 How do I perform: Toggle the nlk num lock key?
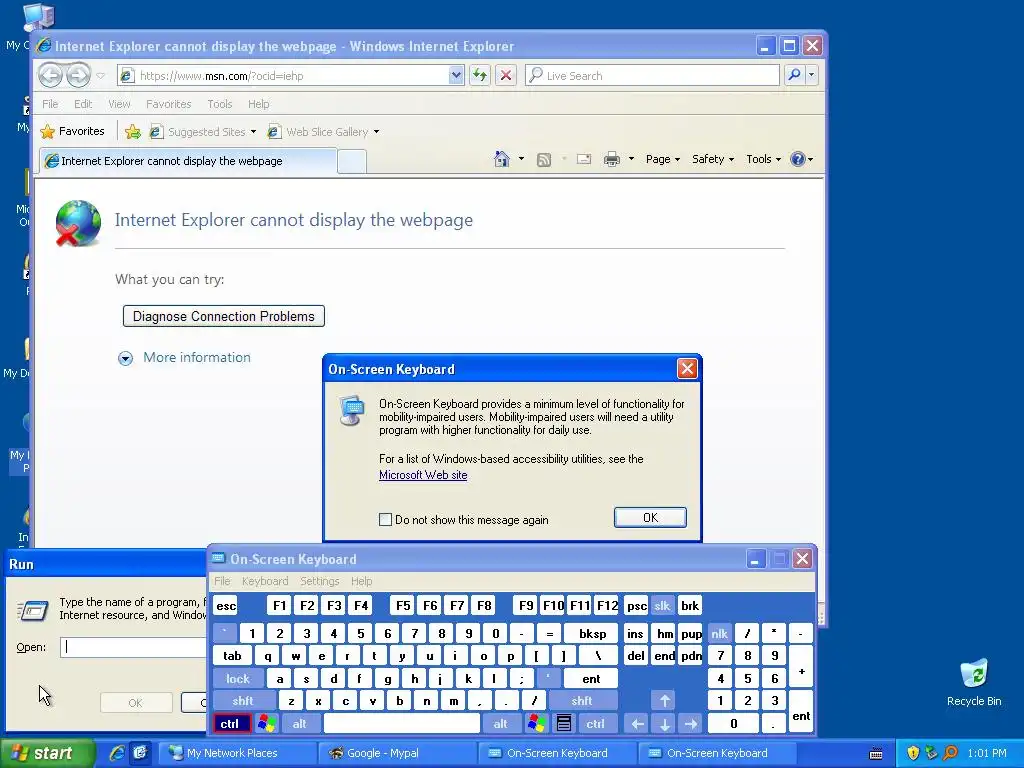720,633
